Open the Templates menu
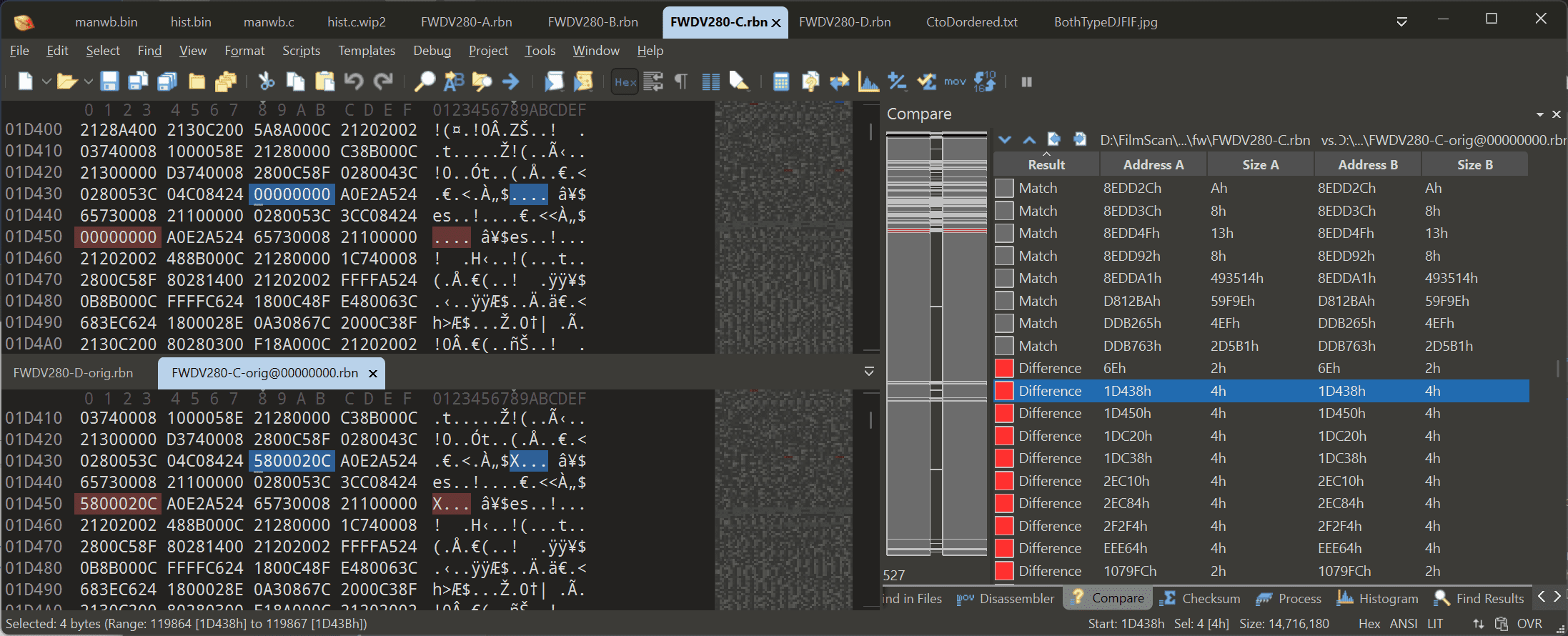The width and height of the screenshot is (1568, 636). click(366, 51)
